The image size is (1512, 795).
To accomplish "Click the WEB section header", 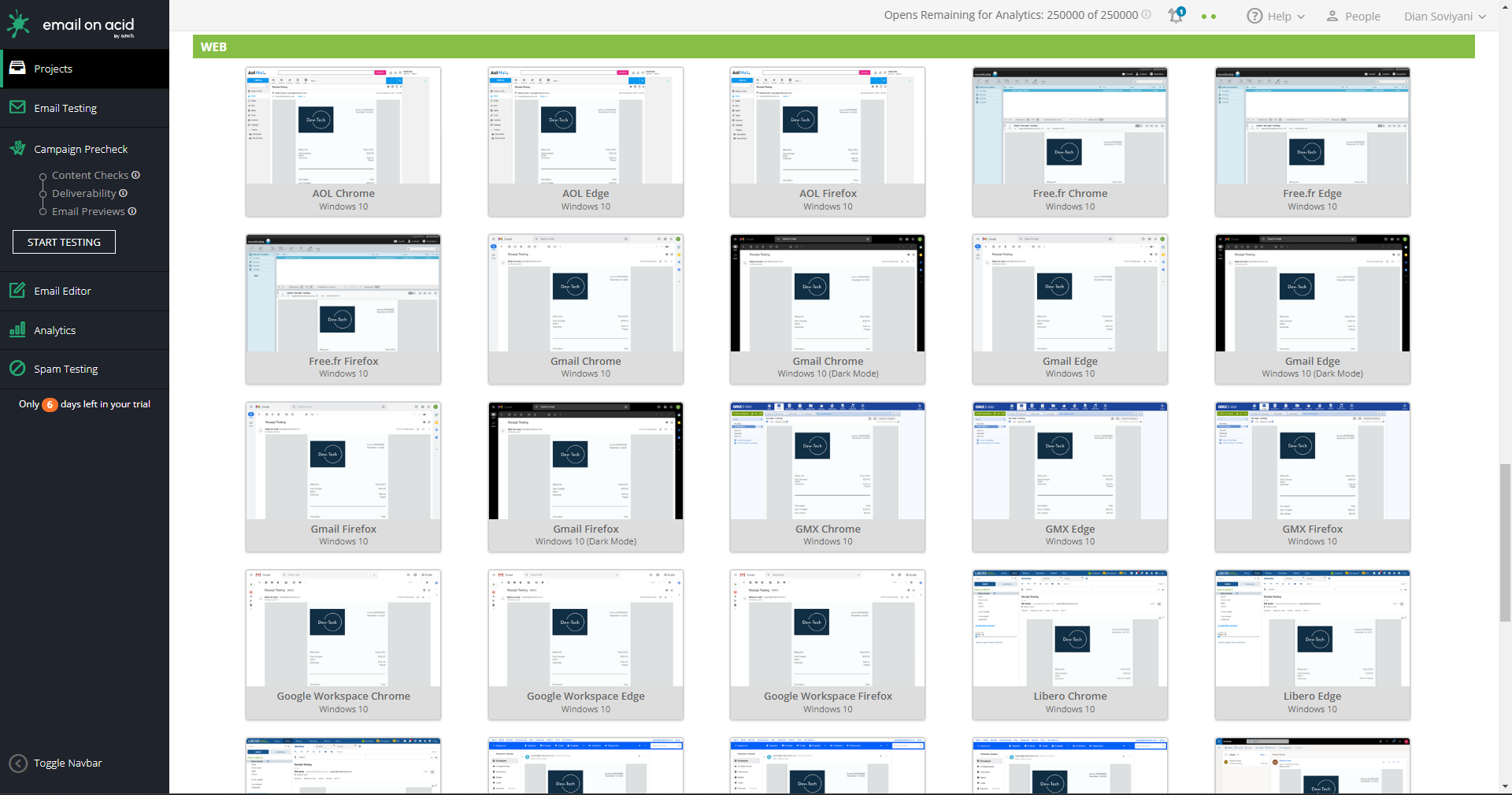I will [213, 46].
